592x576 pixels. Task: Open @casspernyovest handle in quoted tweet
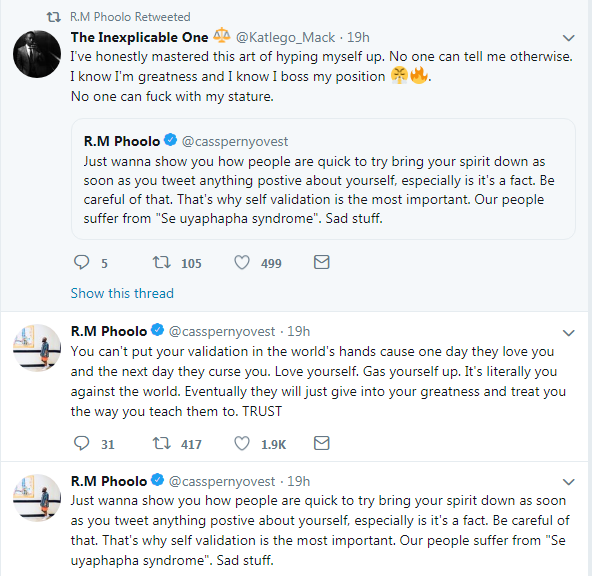[x=235, y=141]
